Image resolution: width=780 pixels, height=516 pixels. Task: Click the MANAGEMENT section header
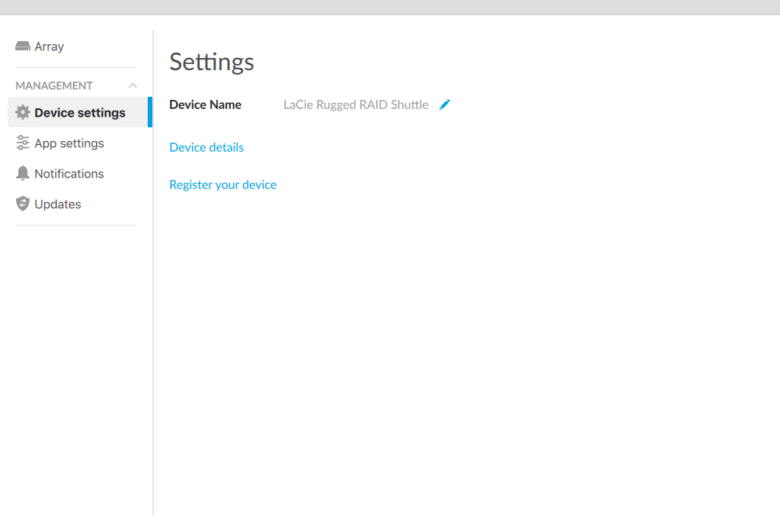(x=54, y=86)
